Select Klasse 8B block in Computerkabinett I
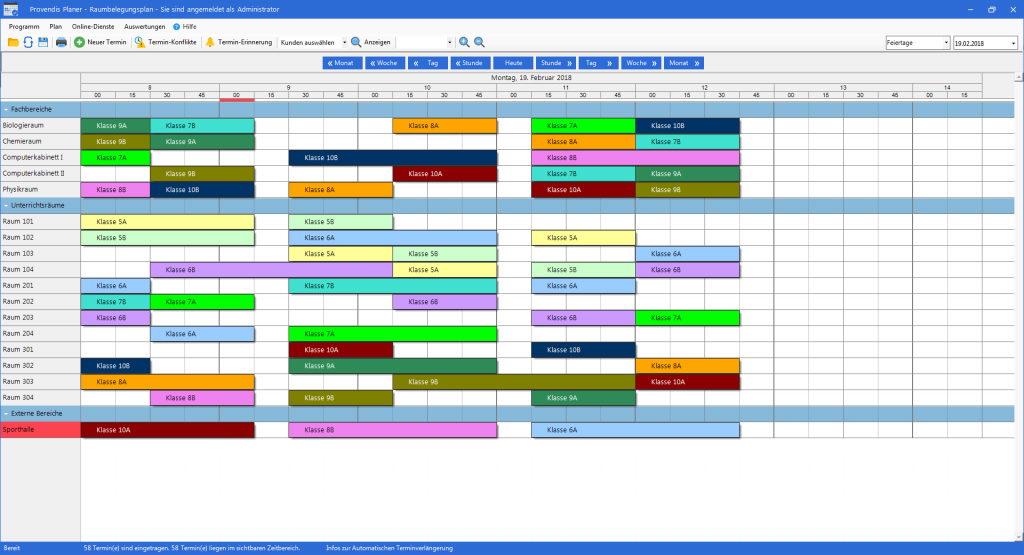Image resolution: width=1024 pixels, height=555 pixels. pyautogui.click(x=635, y=157)
